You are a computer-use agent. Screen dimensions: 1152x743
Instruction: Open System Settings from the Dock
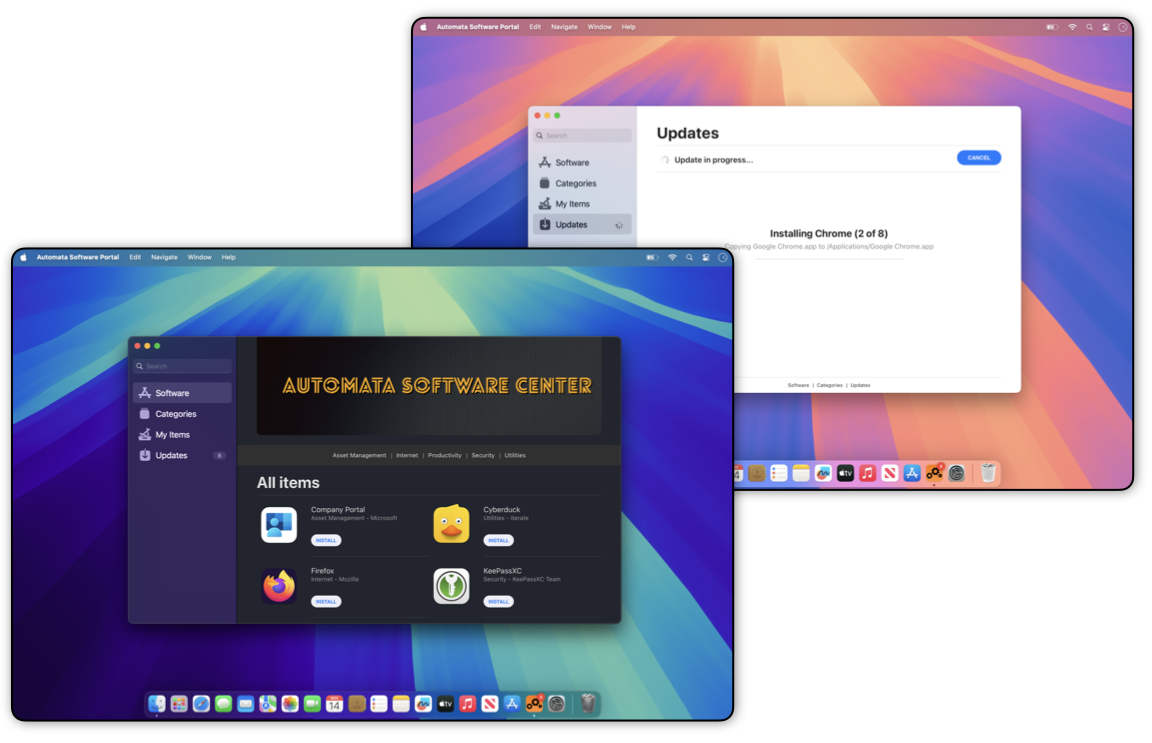[x=557, y=703]
